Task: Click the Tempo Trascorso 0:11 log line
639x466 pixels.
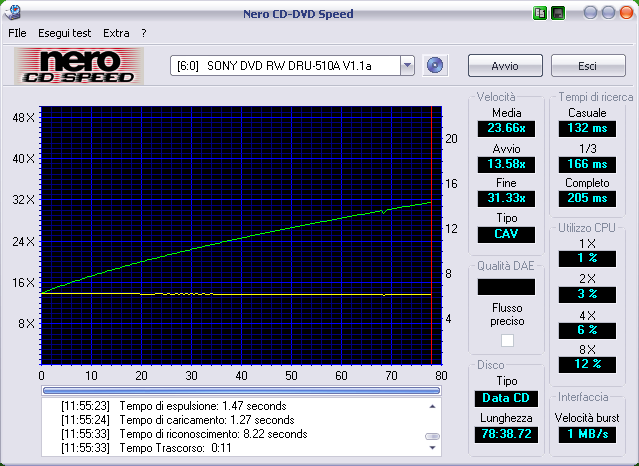Action: (x=146, y=448)
